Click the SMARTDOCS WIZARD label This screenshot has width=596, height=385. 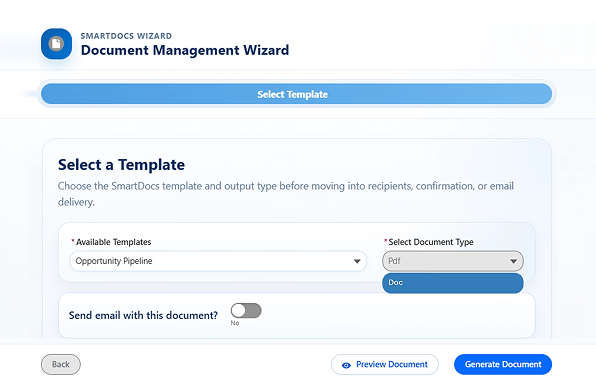pyautogui.click(x=126, y=36)
